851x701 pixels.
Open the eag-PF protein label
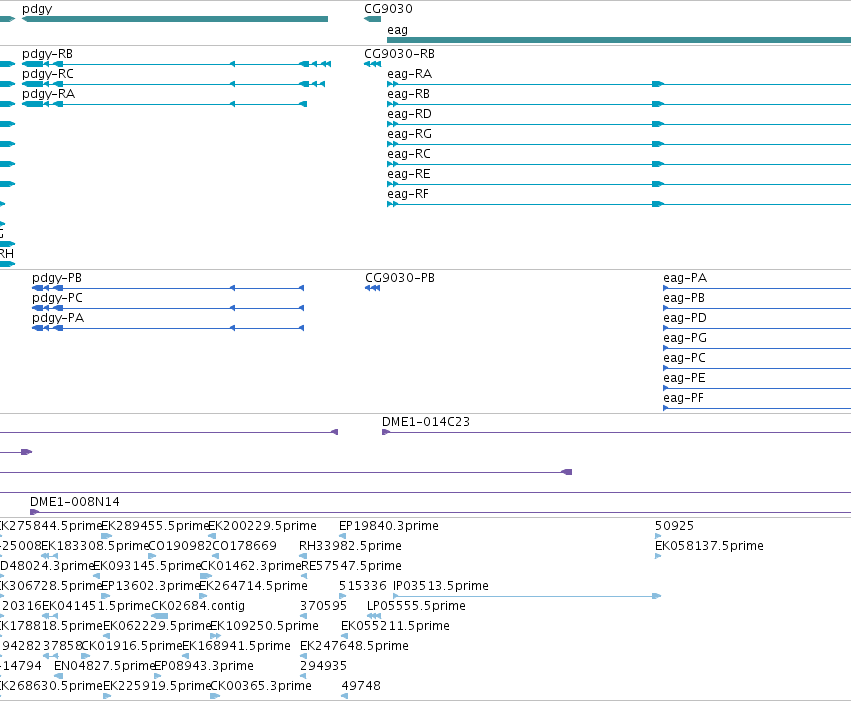(x=683, y=398)
